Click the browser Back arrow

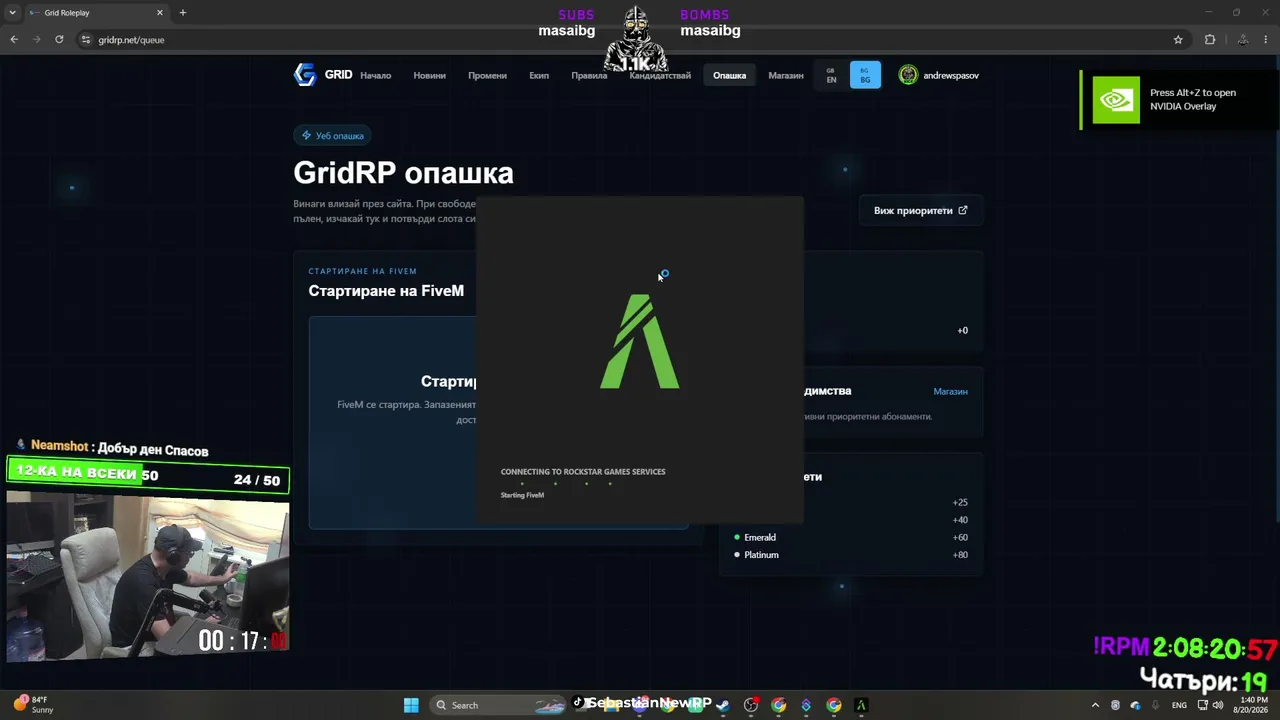[14, 40]
